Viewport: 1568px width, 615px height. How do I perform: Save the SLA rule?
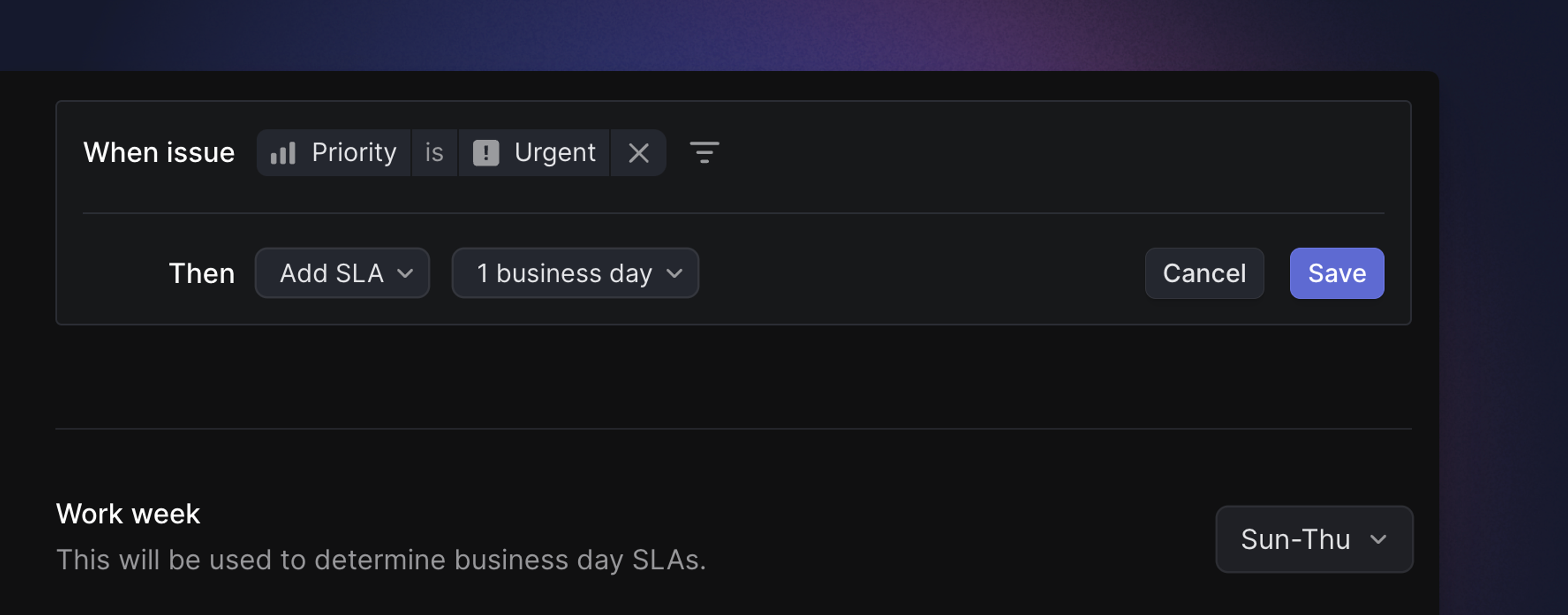point(1337,273)
